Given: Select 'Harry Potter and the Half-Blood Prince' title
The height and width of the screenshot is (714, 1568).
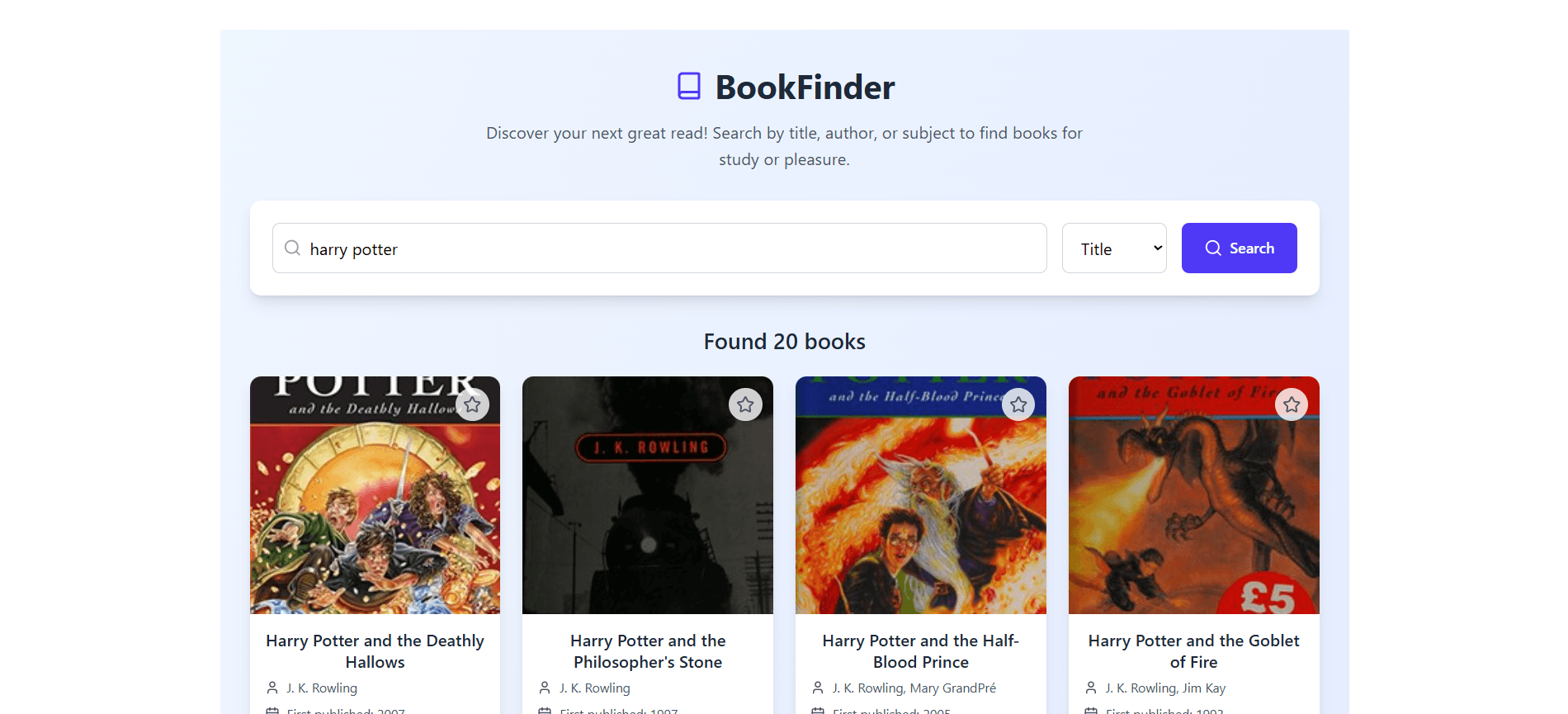Looking at the screenshot, I should [x=921, y=651].
